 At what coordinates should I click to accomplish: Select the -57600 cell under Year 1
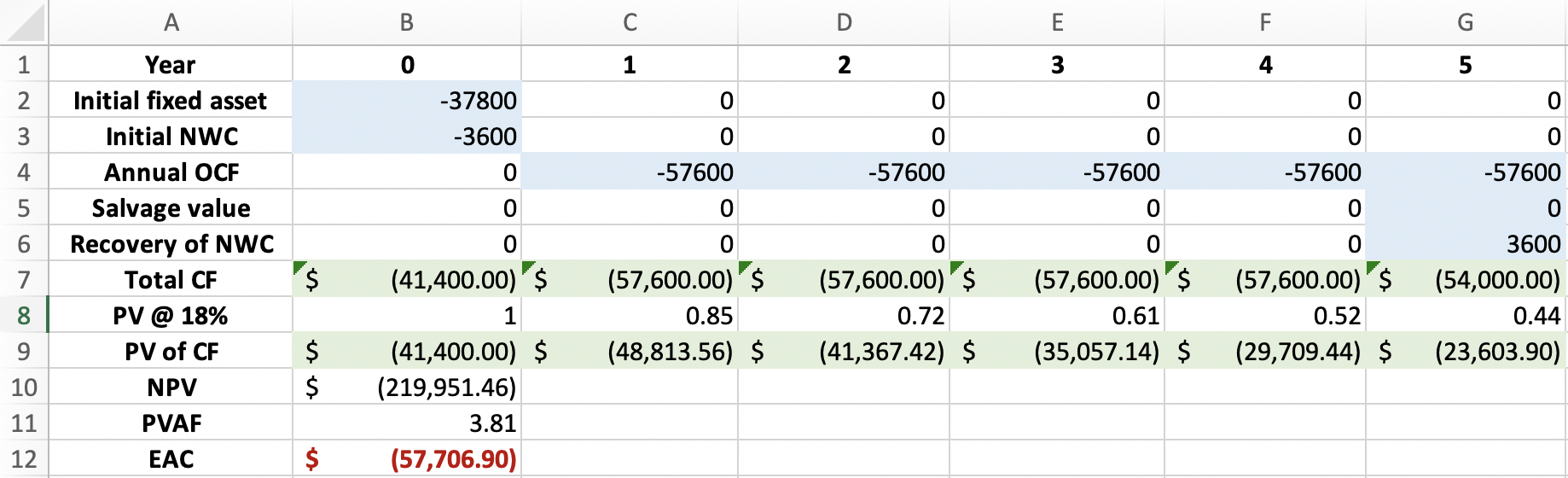click(630, 172)
